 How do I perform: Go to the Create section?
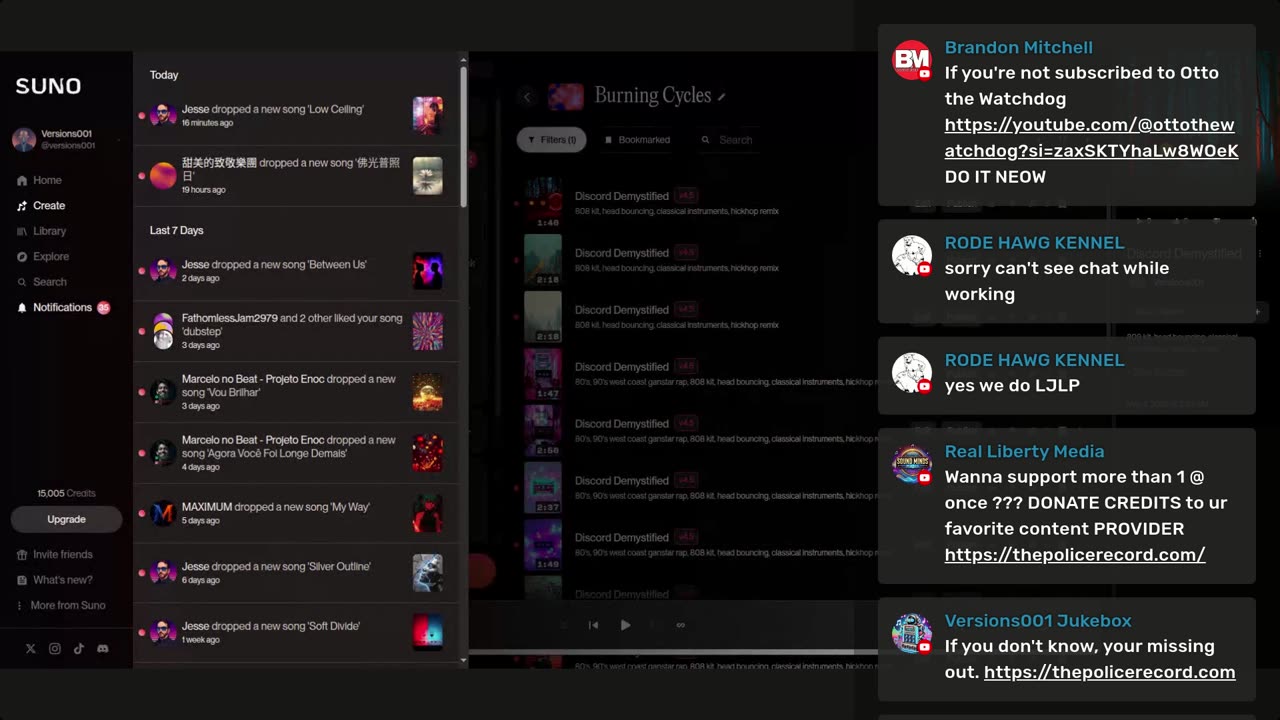tap(41, 205)
